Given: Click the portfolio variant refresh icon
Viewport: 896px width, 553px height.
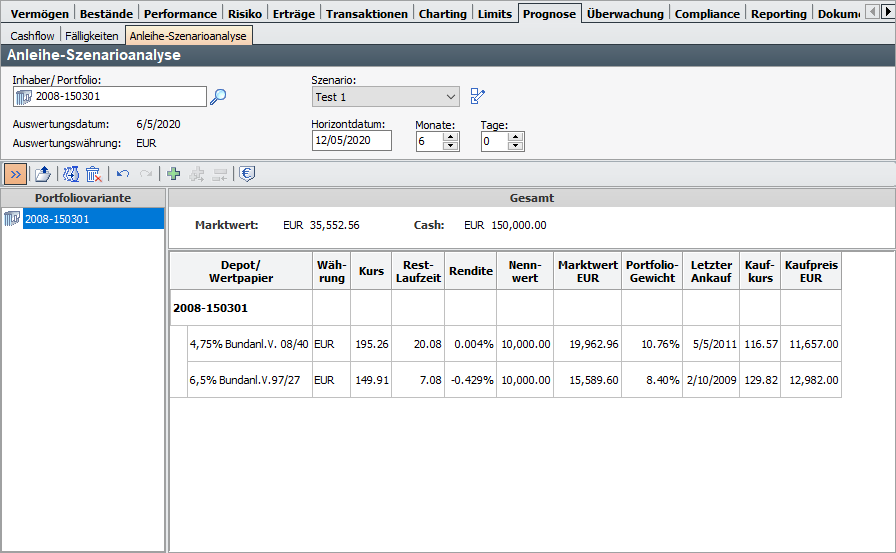Looking at the screenshot, I should tap(71, 174).
